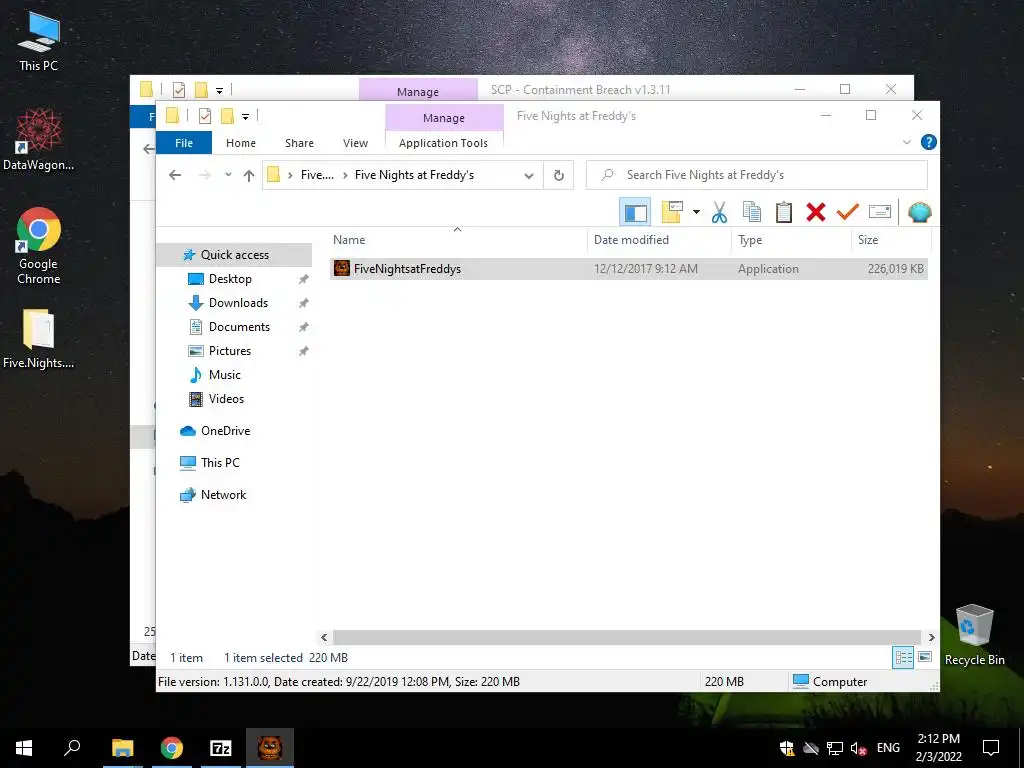Open taskbar search magnifier
This screenshot has height=768, width=1024.
pyautogui.click(x=72, y=748)
